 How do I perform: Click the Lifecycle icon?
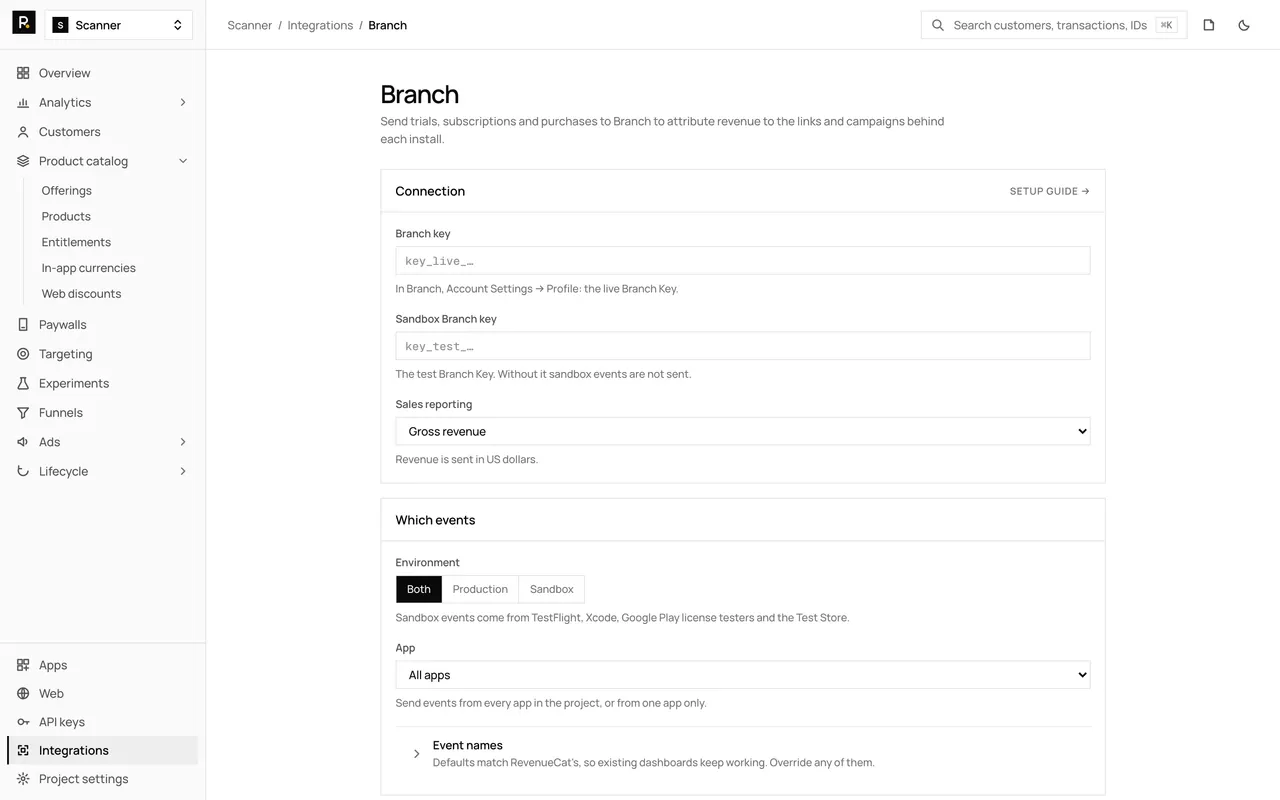23,471
